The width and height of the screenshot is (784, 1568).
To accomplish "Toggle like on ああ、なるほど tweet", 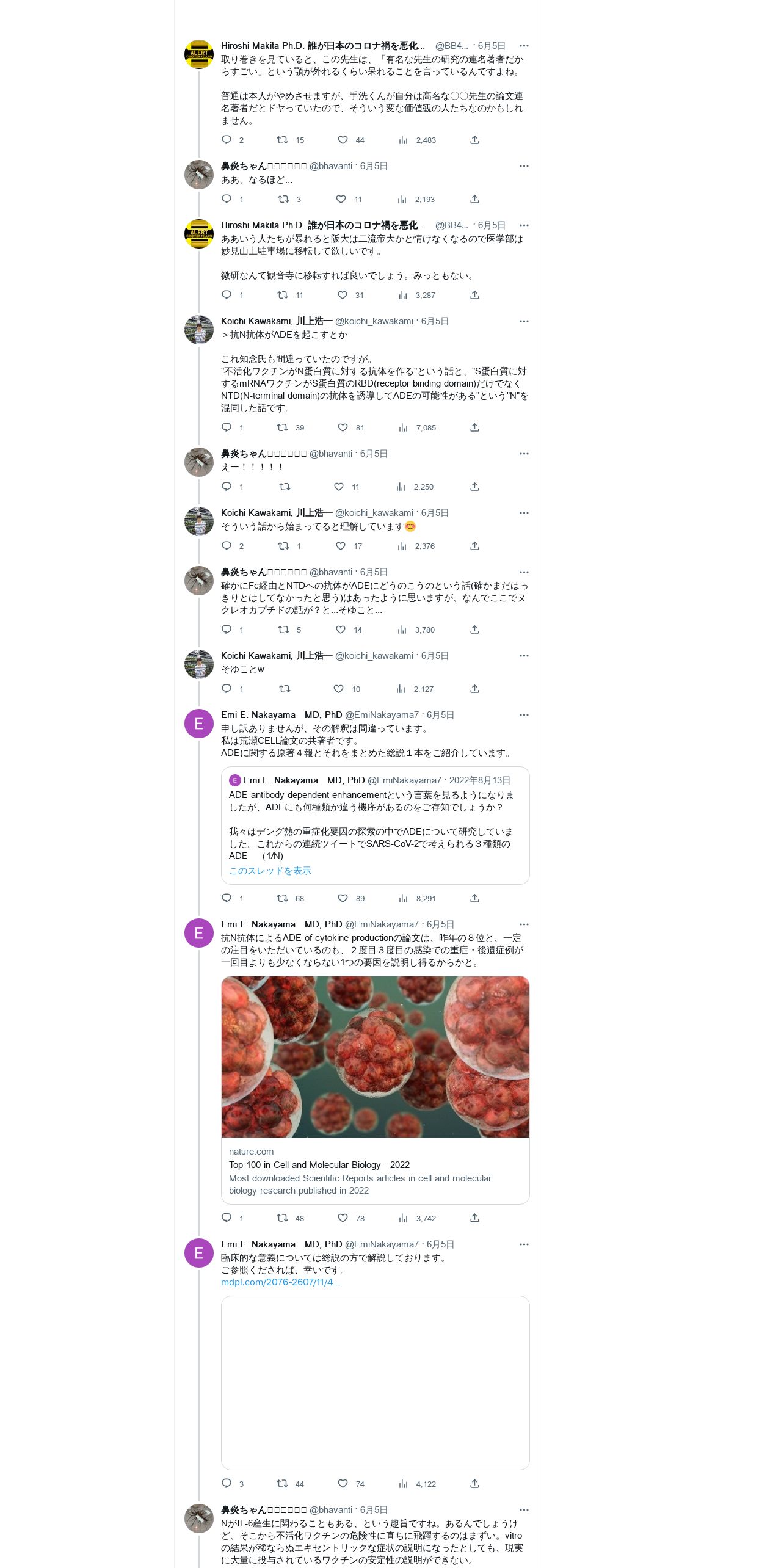I will pyautogui.click(x=341, y=199).
